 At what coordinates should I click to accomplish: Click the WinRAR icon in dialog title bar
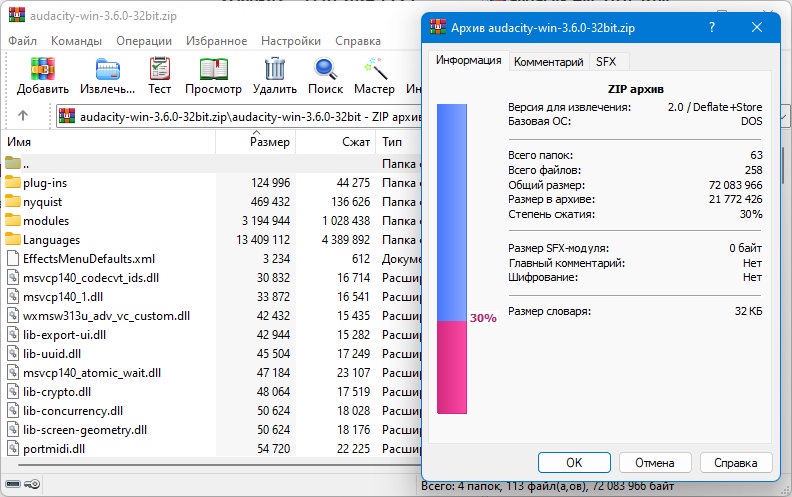point(437,27)
